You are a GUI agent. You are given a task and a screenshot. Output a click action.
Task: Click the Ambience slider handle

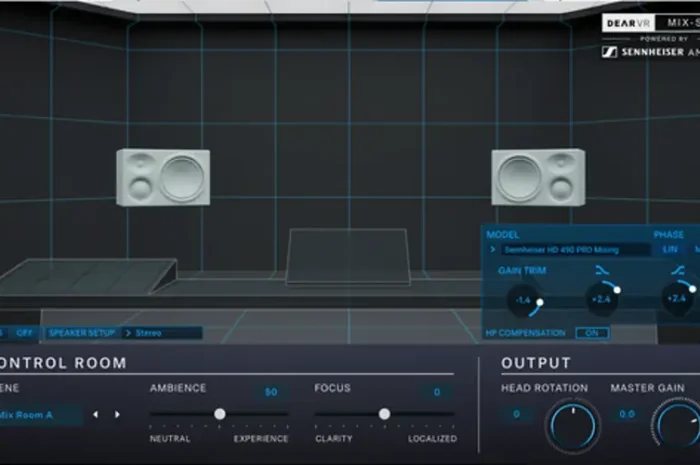click(x=220, y=414)
